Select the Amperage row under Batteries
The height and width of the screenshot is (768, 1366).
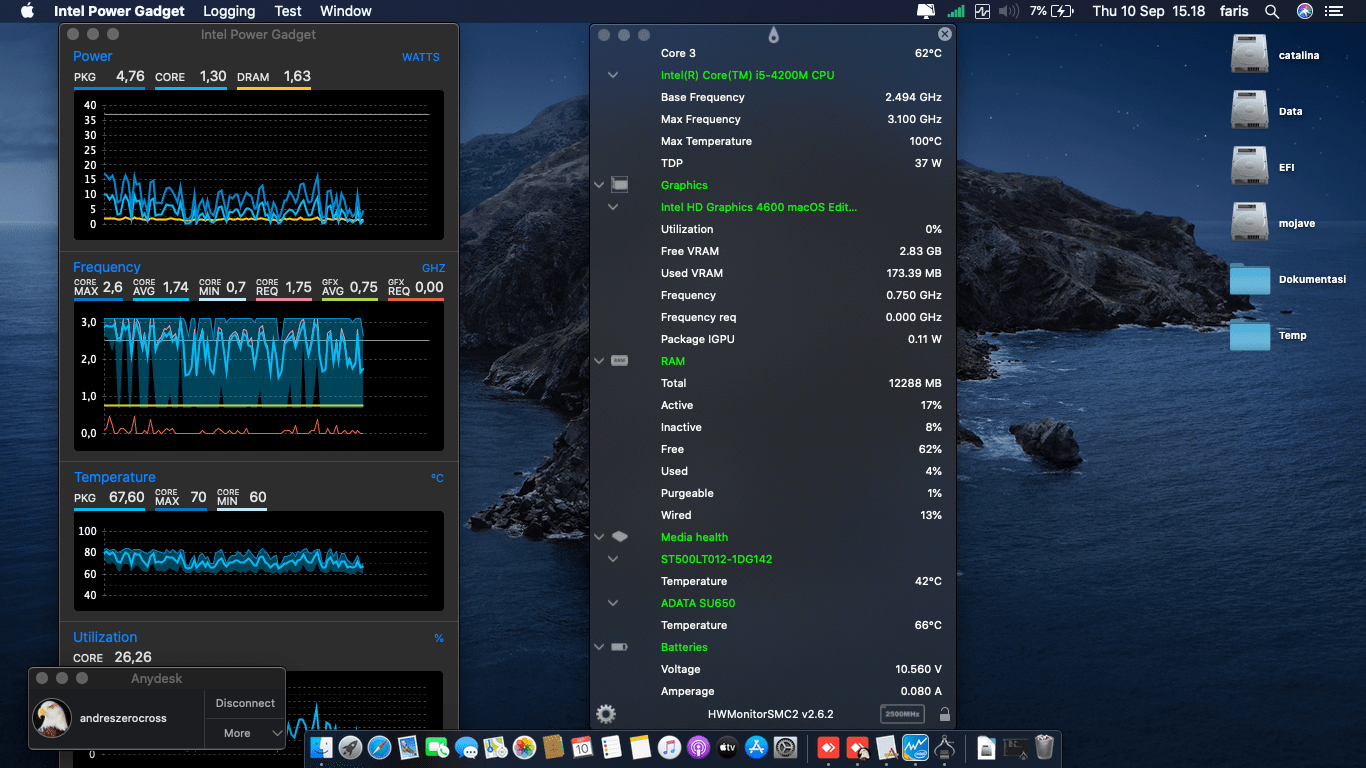[x=773, y=691]
